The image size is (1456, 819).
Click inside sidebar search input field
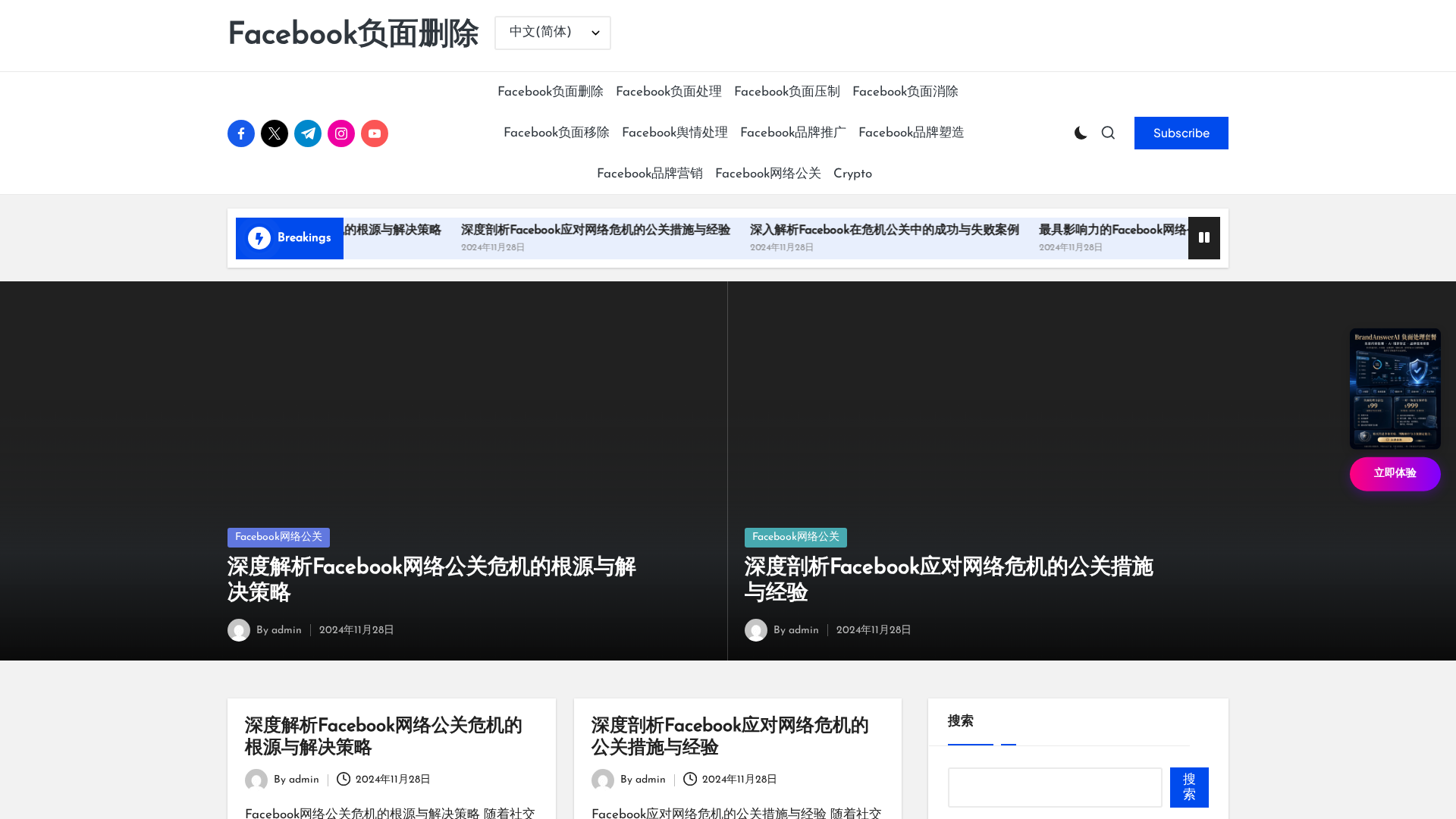[x=1055, y=787]
